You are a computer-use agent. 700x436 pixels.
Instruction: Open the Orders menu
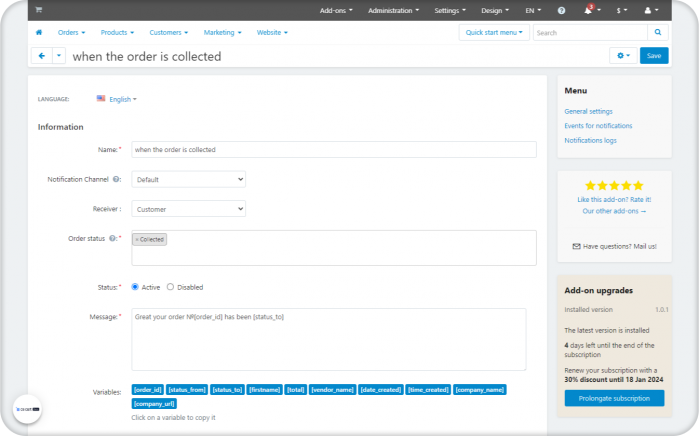point(71,32)
